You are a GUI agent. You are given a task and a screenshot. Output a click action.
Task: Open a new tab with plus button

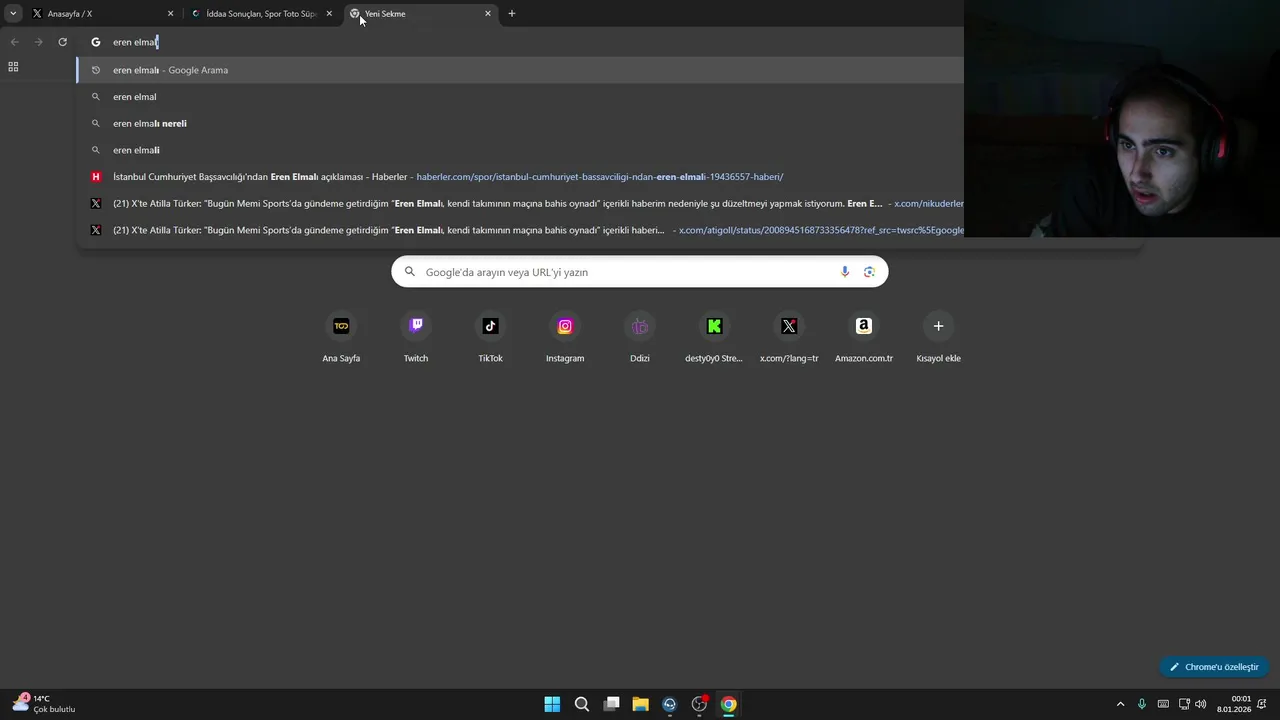pos(512,14)
